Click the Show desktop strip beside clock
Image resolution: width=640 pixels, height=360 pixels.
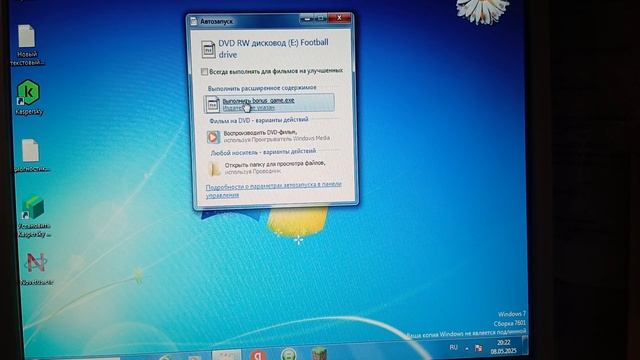click(525, 345)
